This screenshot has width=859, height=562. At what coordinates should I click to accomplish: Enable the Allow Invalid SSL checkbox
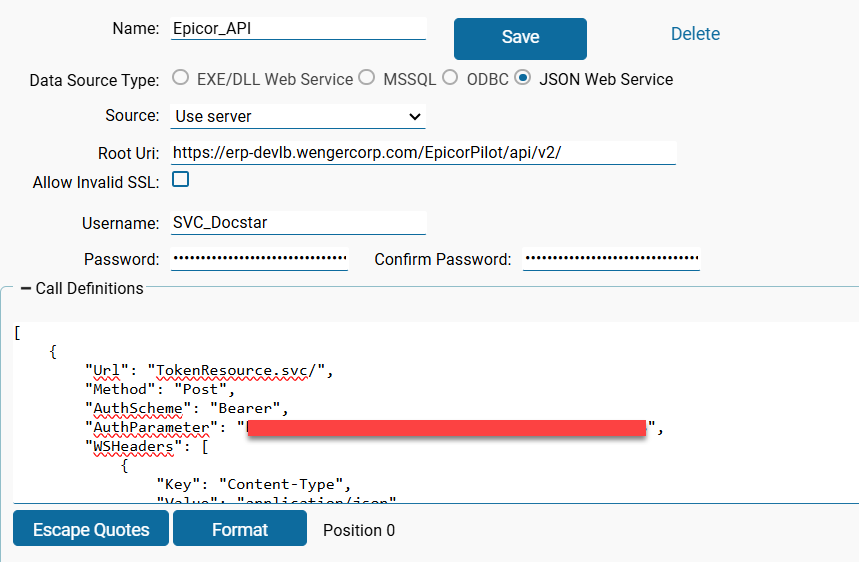tap(181, 180)
